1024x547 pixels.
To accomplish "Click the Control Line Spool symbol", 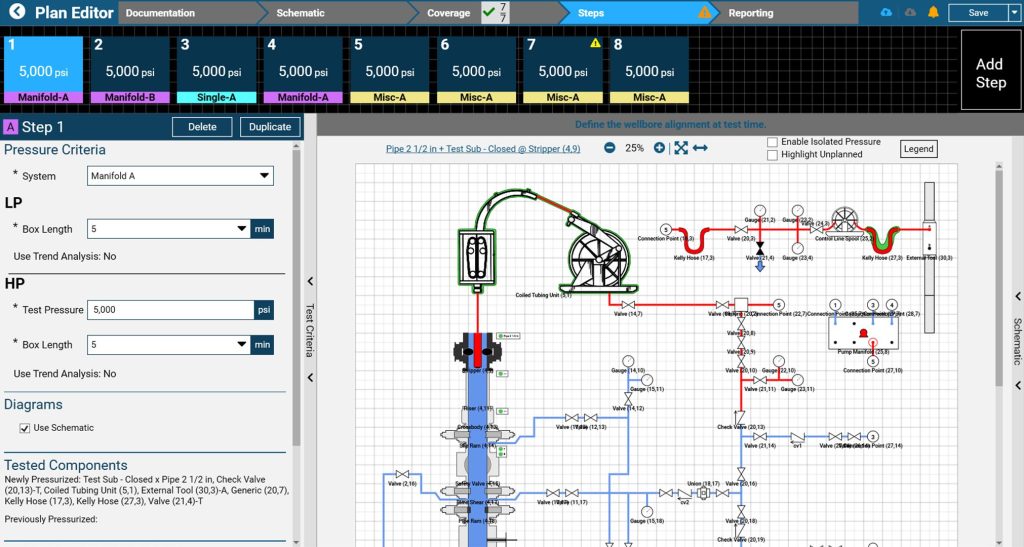I will [x=844, y=220].
